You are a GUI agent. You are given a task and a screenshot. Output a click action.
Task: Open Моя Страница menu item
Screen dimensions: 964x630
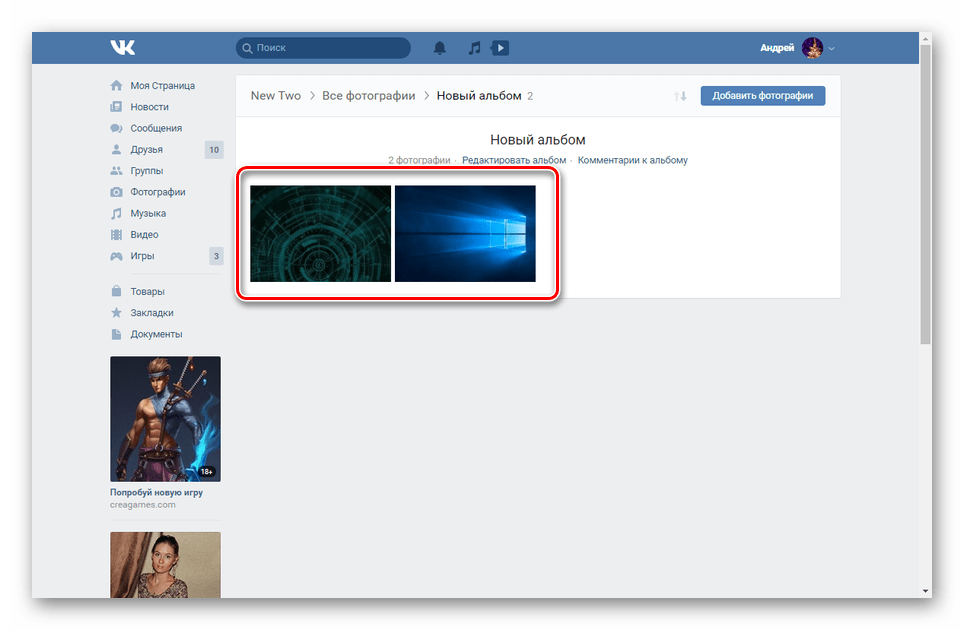(x=162, y=85)
